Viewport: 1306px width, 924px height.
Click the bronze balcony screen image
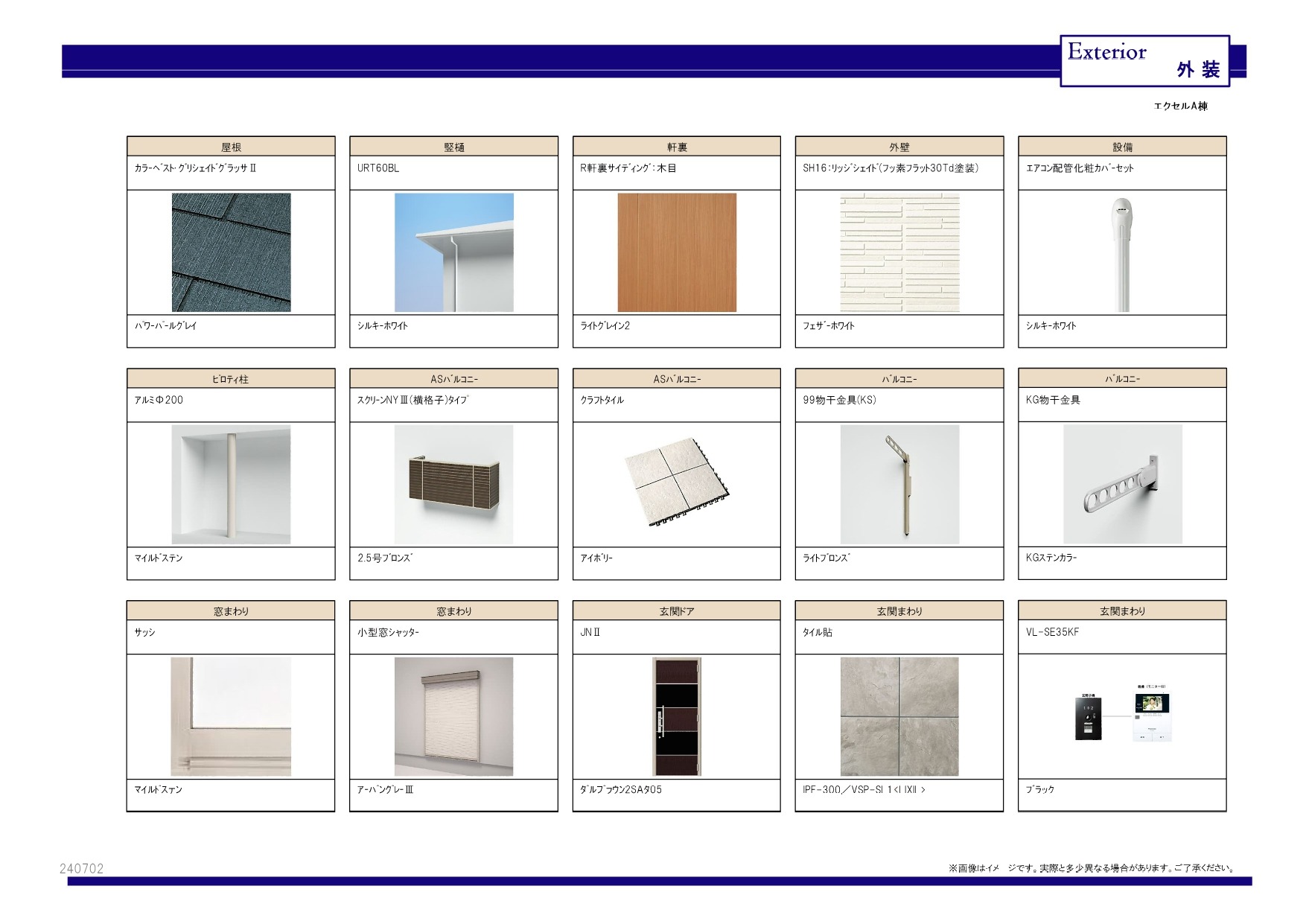pos(453,485)
